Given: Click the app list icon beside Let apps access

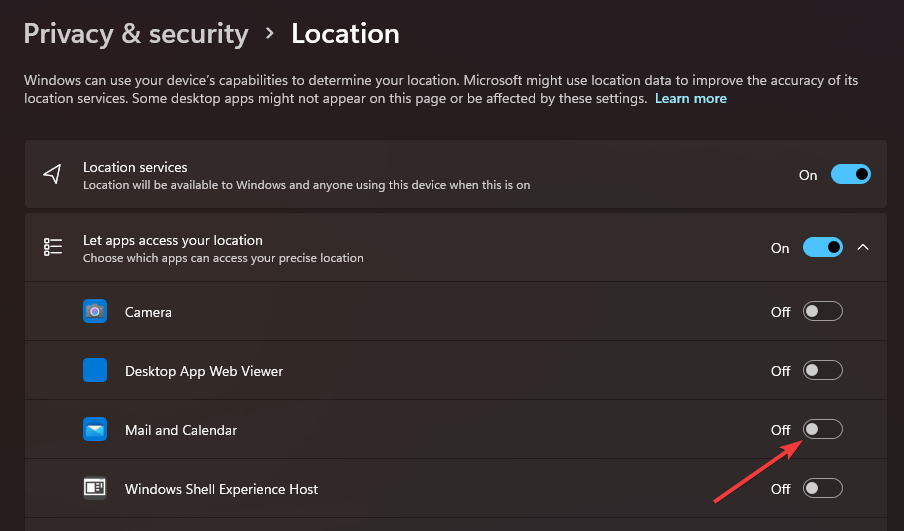Looking at the screenshot, I should (53, 248).
